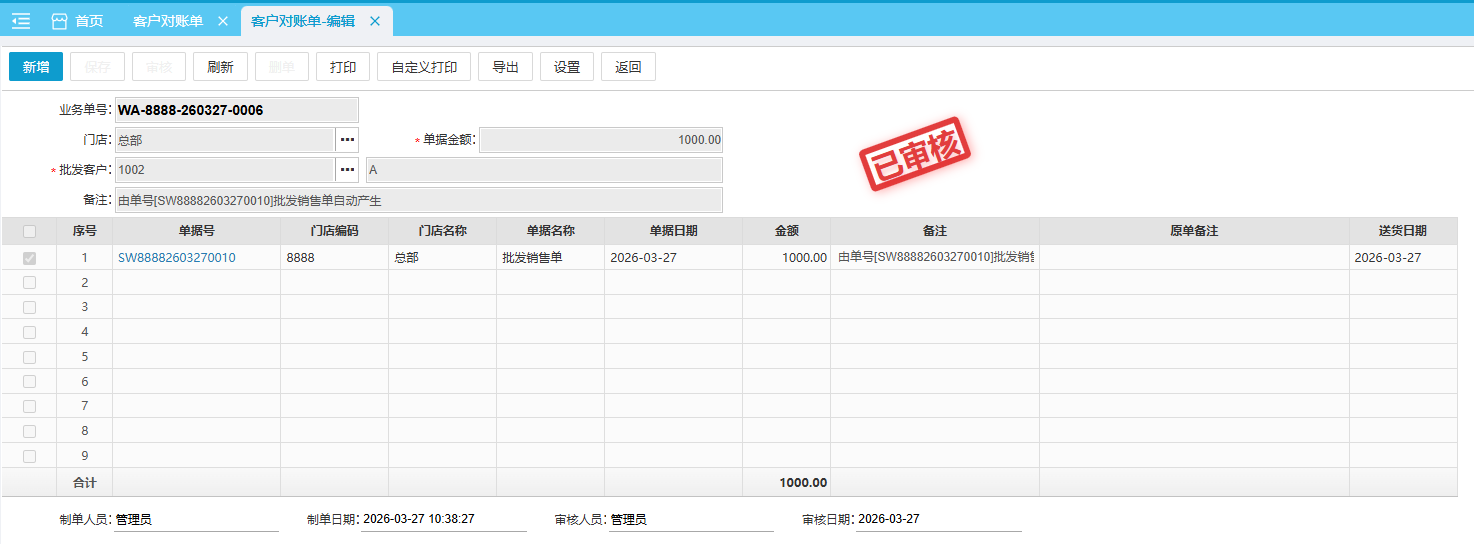
Task: Open the 批发客户 lookup ellipsis button
Action: pos(347,169)
